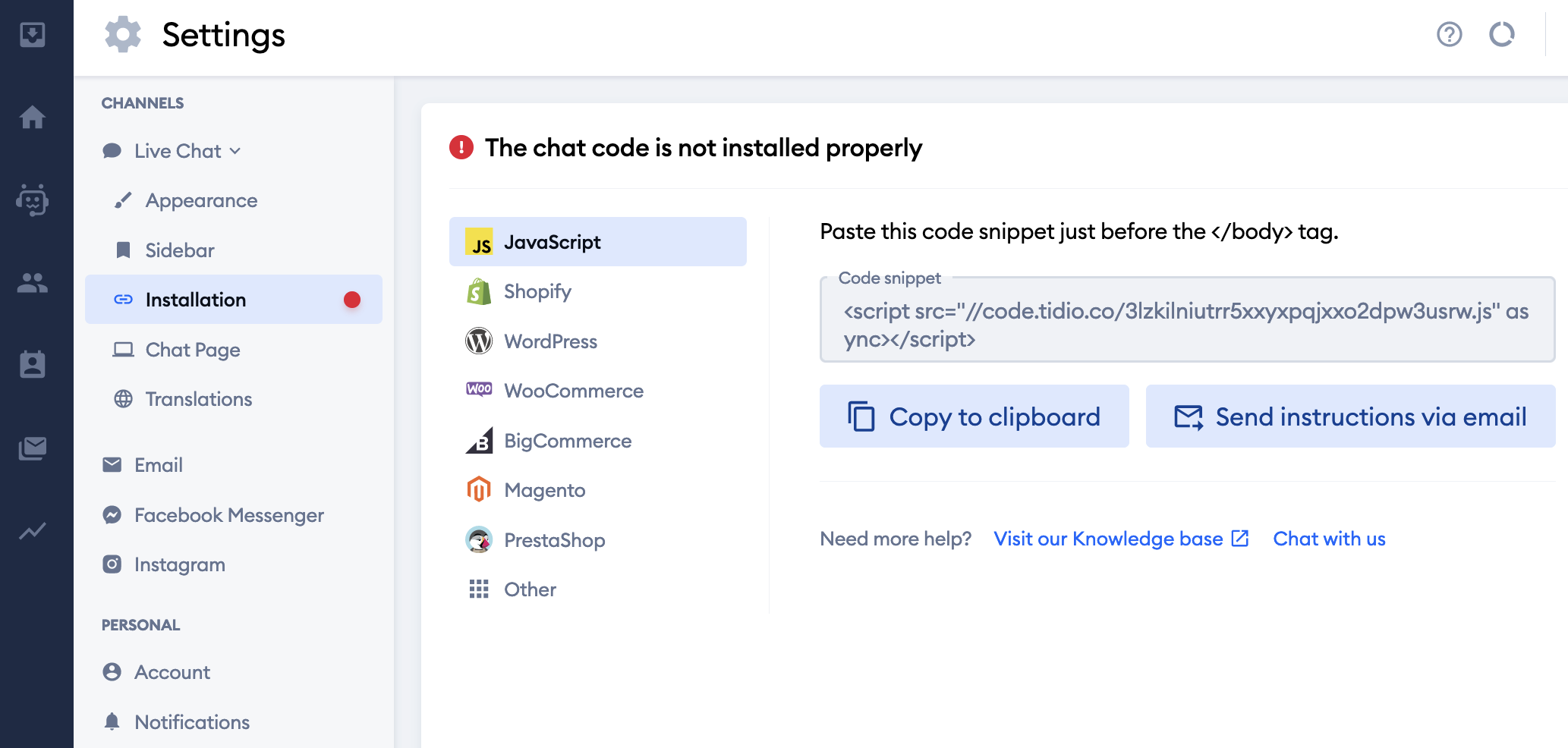Click the WordPress logo icon
The height and width of the screenshot is (748, 1568).
(x=479, y=341)
